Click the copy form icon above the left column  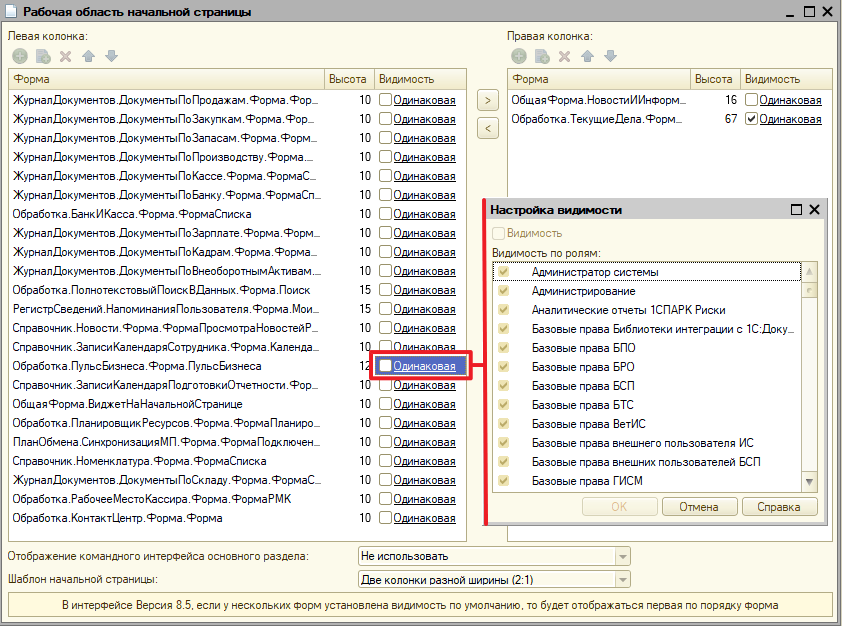(x=43, y=56)
